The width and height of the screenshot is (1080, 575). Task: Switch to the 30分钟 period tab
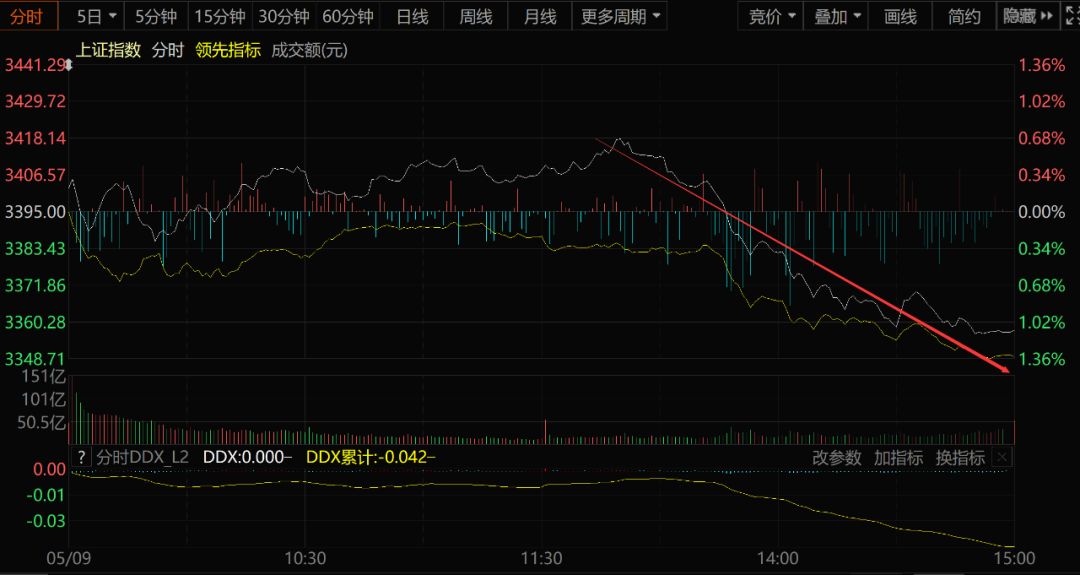[284, 17]
